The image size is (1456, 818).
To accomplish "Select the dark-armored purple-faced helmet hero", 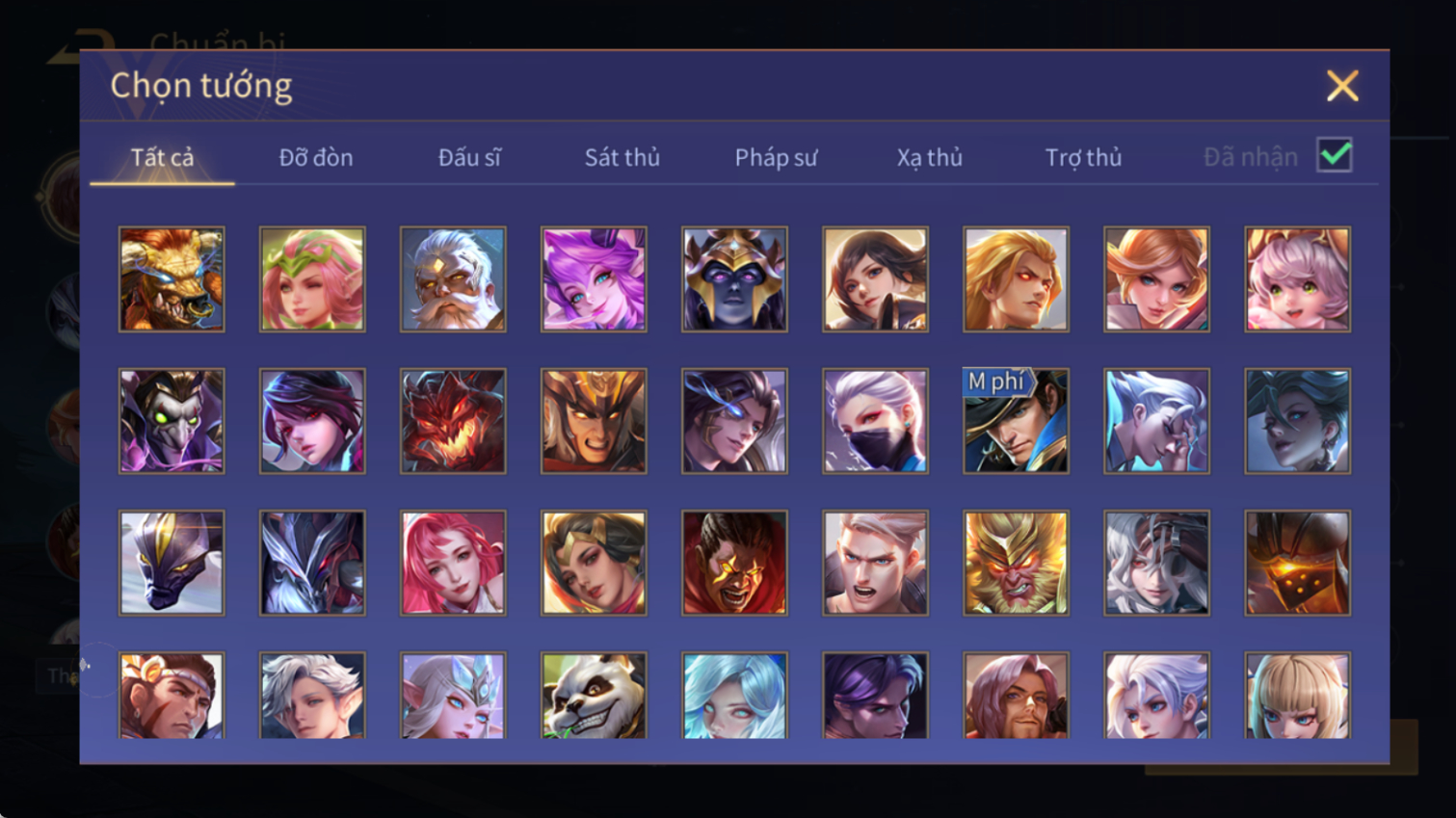I will click(734, 279).
